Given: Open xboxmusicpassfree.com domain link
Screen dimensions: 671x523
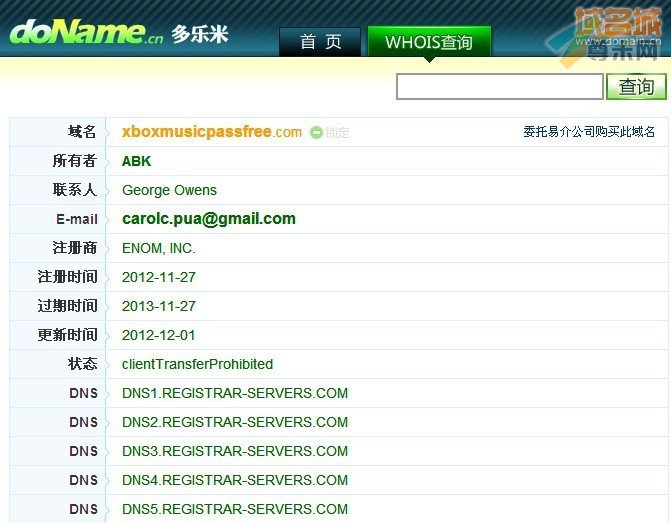Looking at the screenshot, I should (212, 132).
